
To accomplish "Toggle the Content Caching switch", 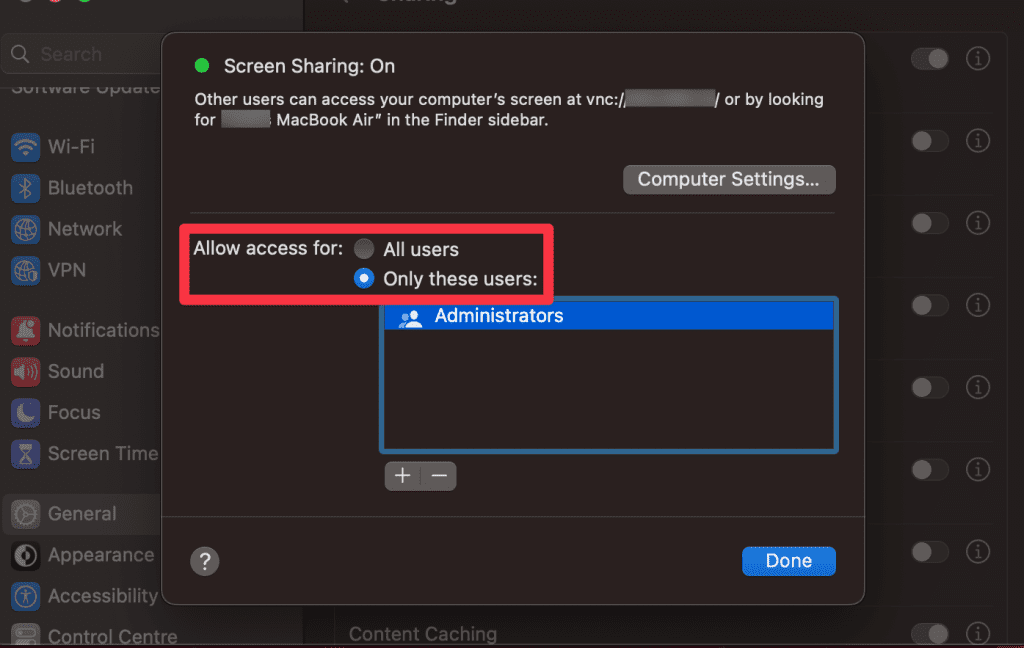I will 929,633.
